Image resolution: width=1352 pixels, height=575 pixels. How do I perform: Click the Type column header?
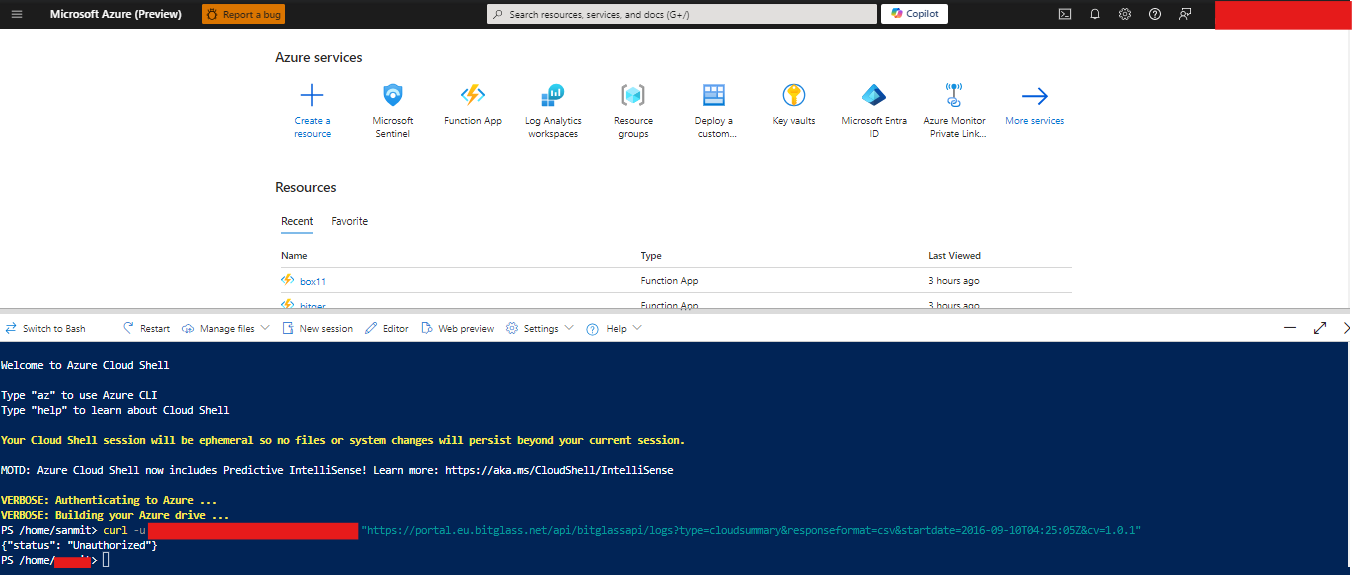point(651,256)
